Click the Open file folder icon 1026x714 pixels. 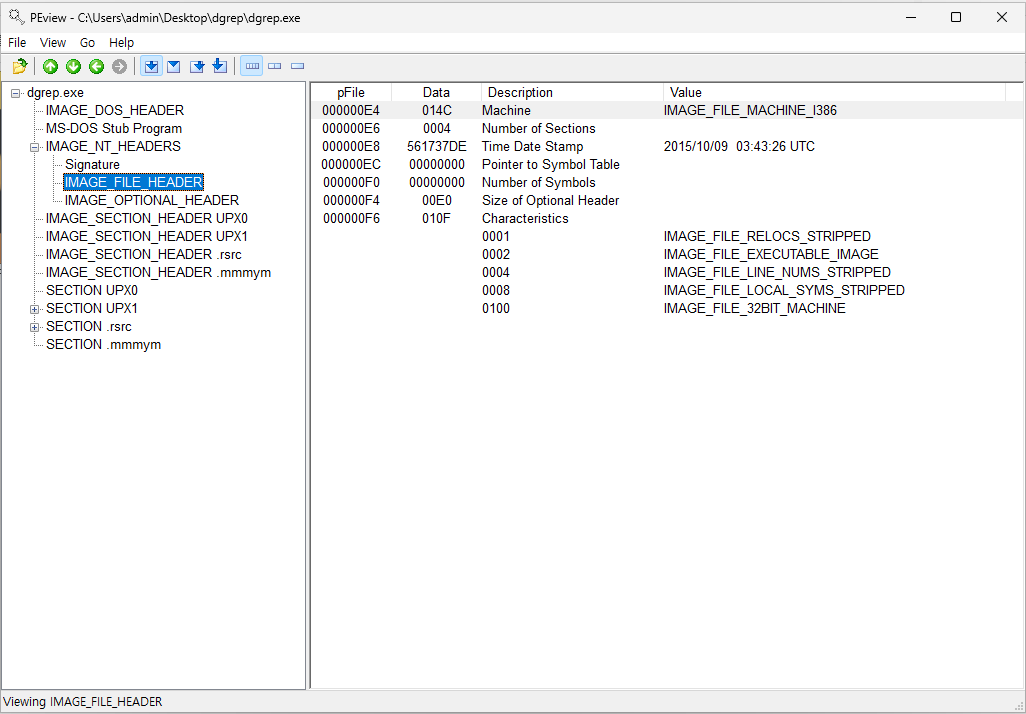tap(20, 66)
